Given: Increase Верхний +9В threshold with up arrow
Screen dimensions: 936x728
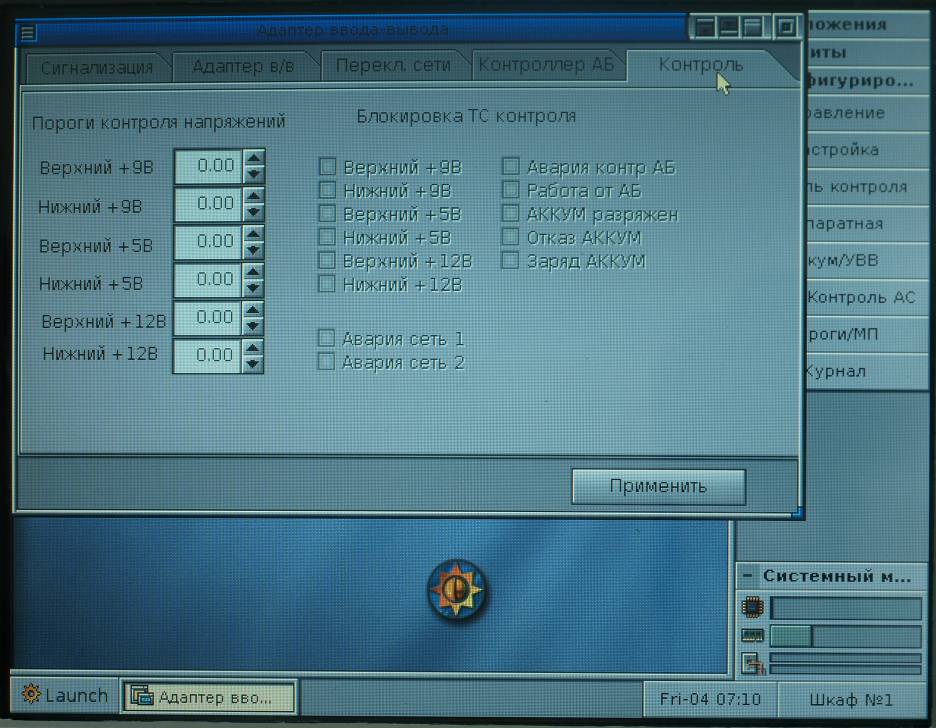Looking at the screenshot, I should (254, 158).
